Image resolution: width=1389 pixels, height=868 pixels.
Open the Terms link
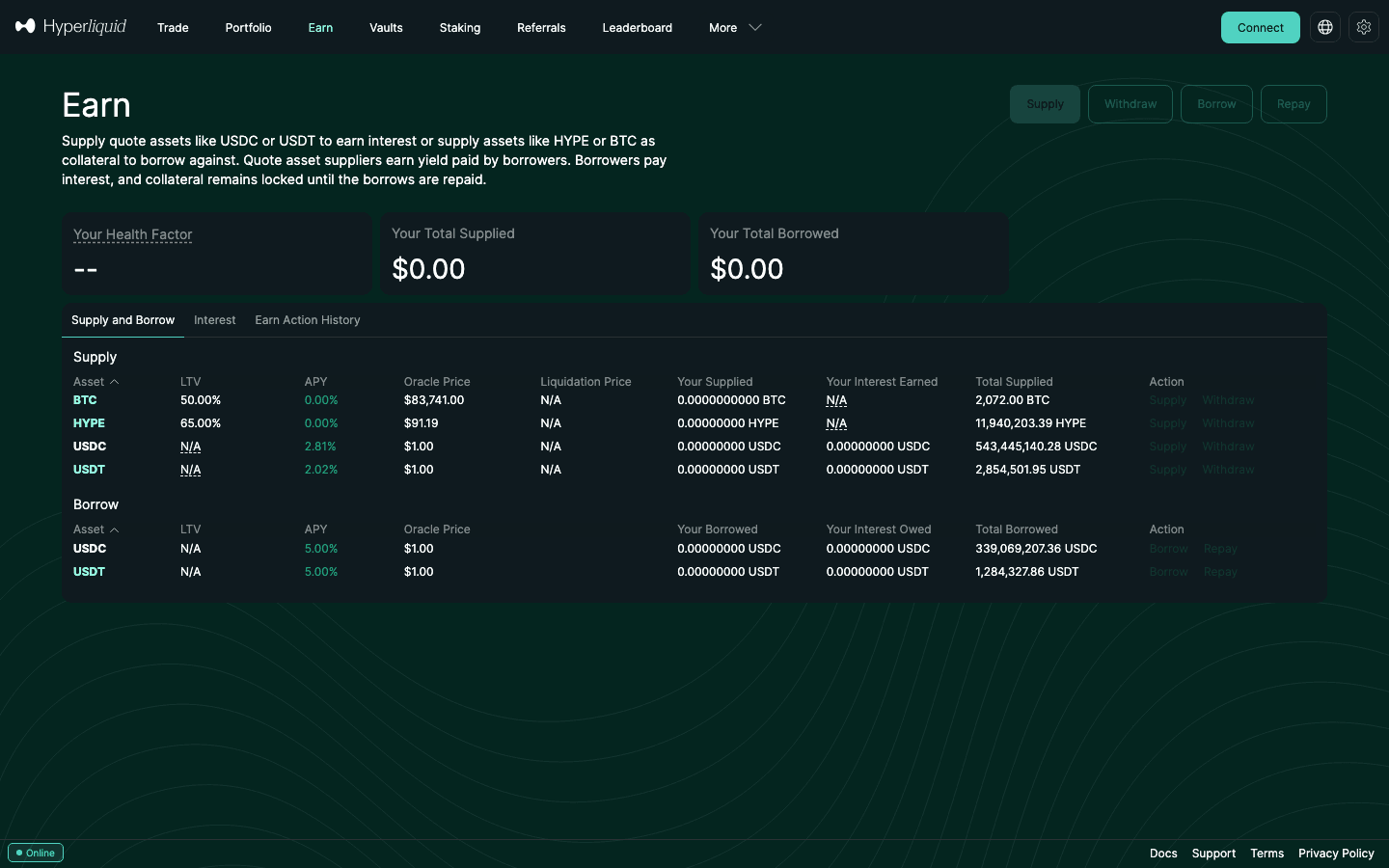click(x=1266, y=854)
